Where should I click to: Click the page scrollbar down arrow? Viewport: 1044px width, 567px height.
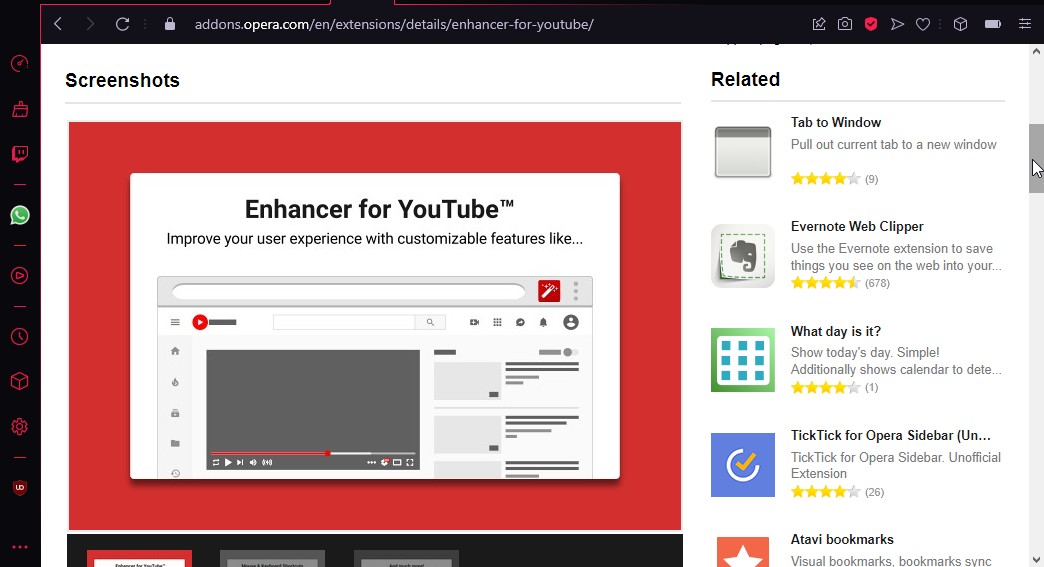coord(1037,560)
